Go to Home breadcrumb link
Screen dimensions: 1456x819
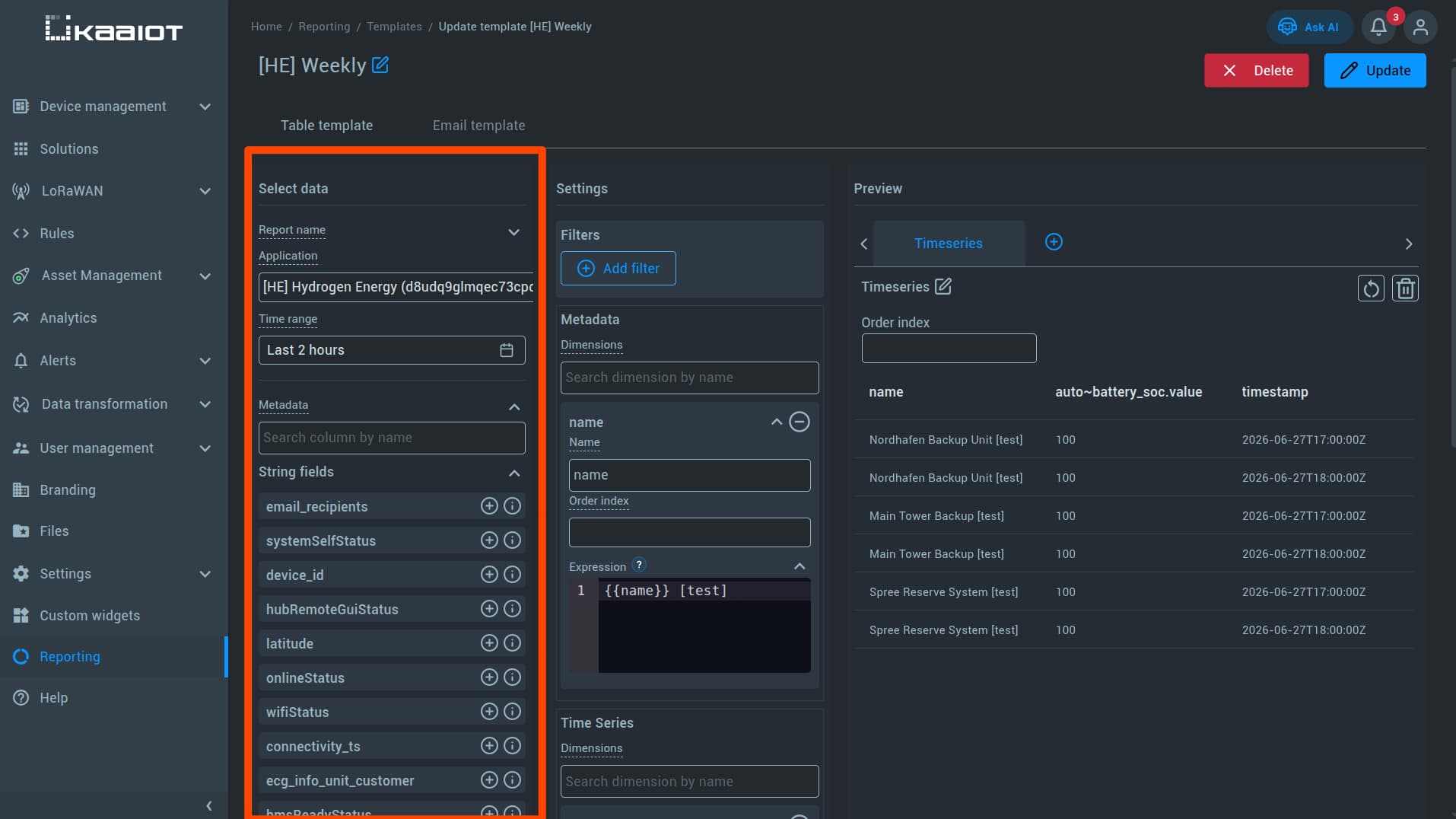point(266,27)
